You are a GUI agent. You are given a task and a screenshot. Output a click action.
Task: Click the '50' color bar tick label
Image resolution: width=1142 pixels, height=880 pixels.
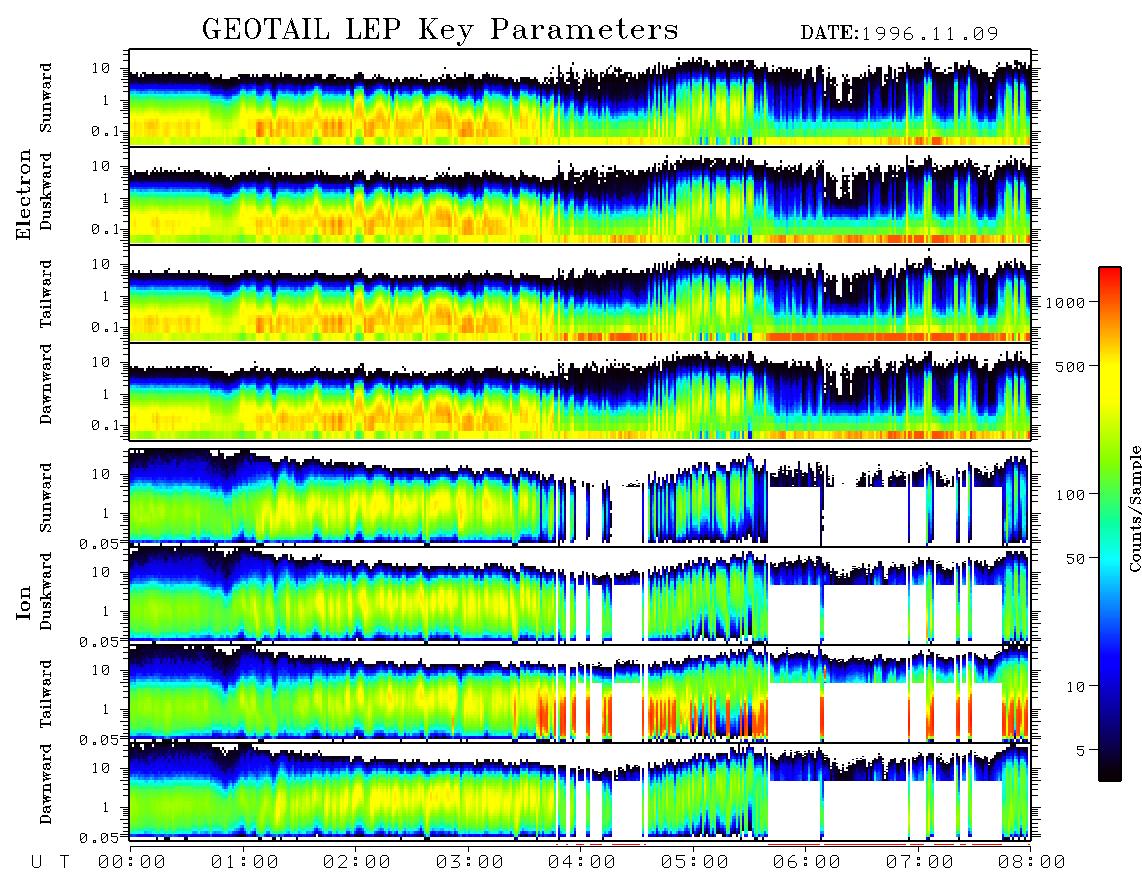(1075, 559)
